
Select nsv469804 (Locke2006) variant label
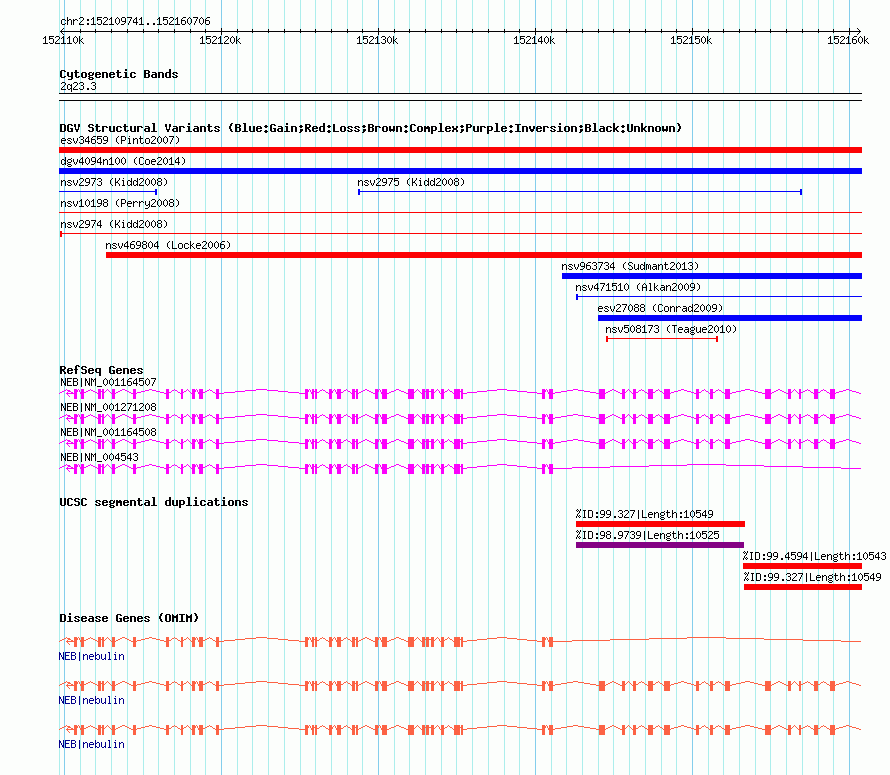click(168, 245)
